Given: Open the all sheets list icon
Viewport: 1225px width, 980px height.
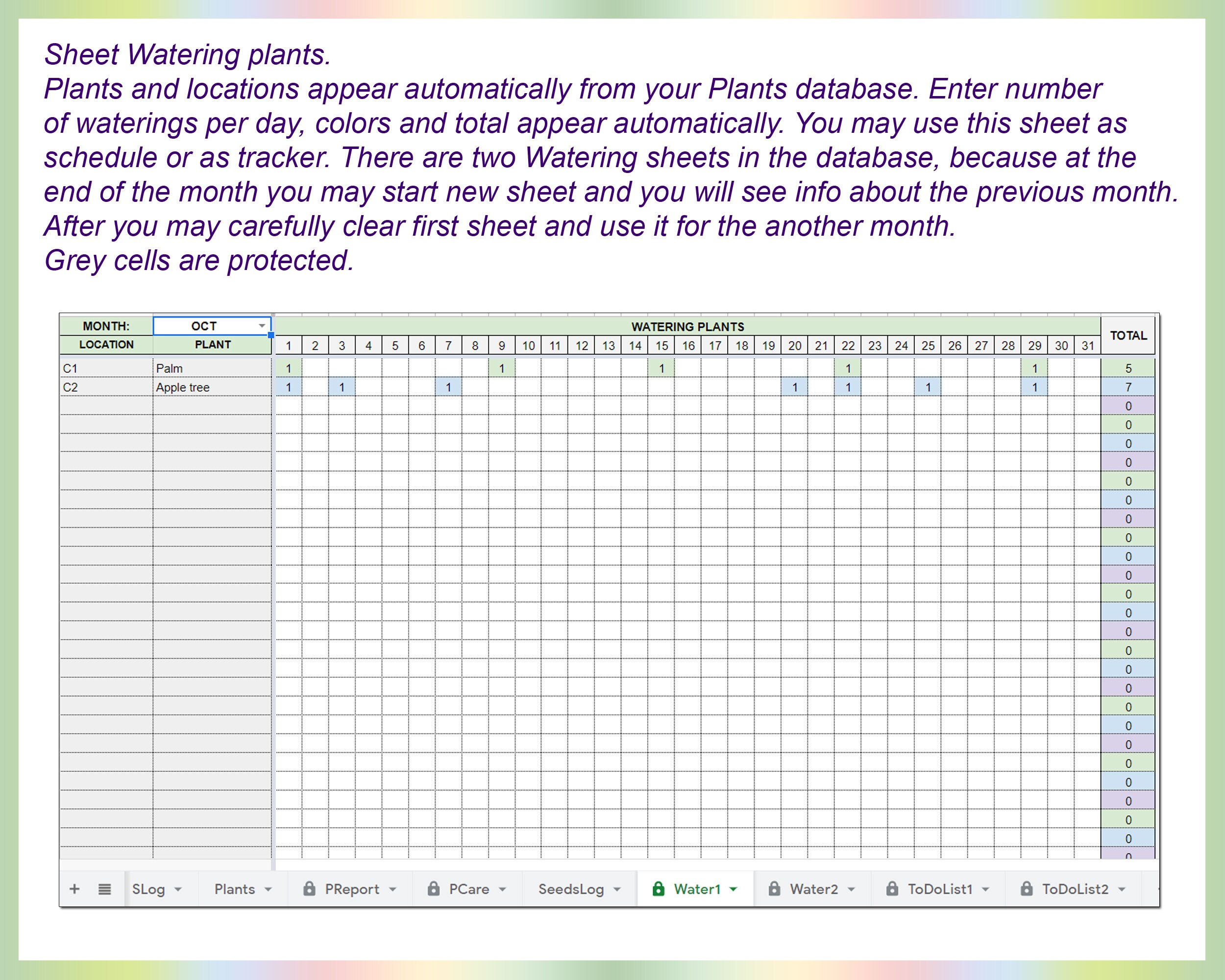Looking at the screenshot, I should (x=104, y=889).
